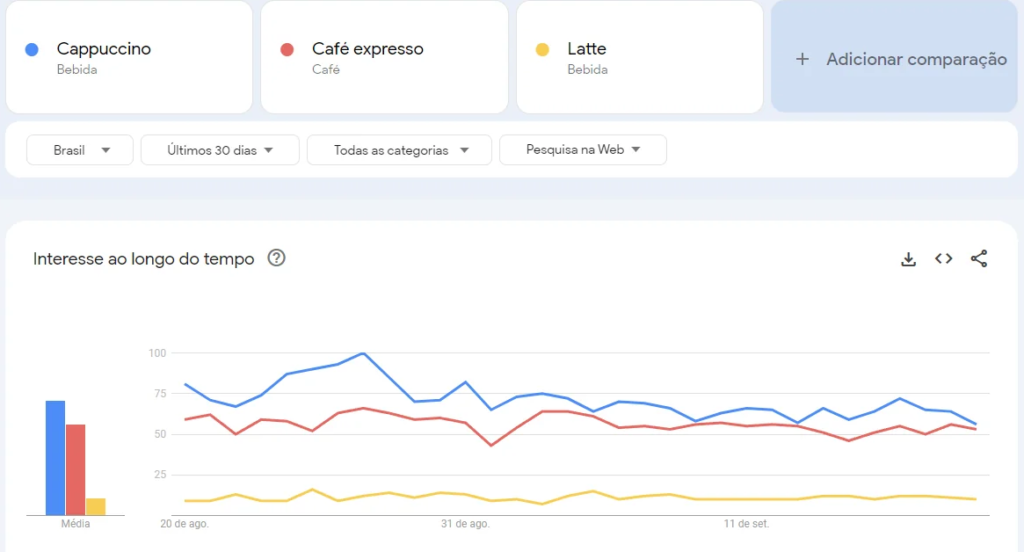
Task: Click the blue Cappuccino color dot
Action: point(32,50)
